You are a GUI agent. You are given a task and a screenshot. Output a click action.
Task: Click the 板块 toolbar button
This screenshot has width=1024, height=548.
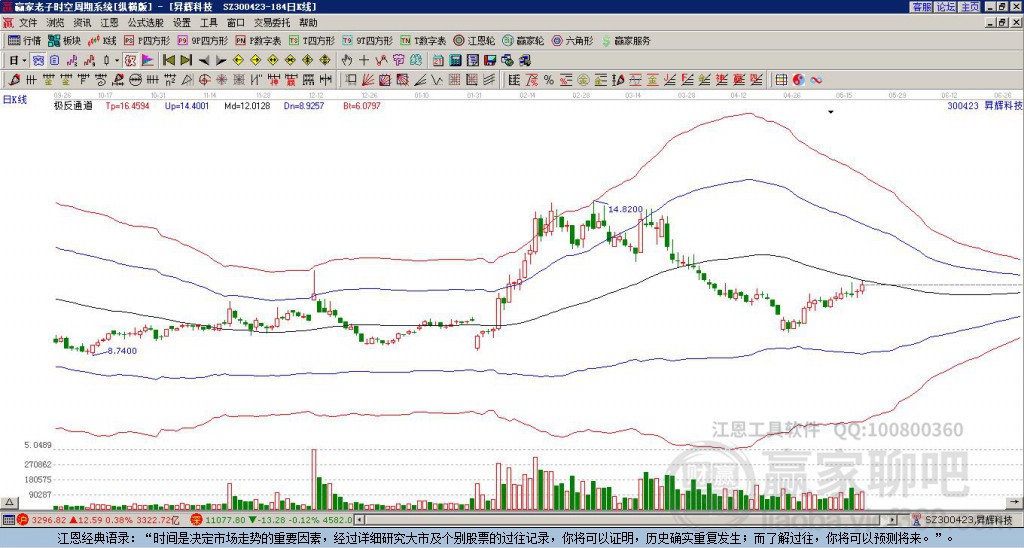pos(64,40)
